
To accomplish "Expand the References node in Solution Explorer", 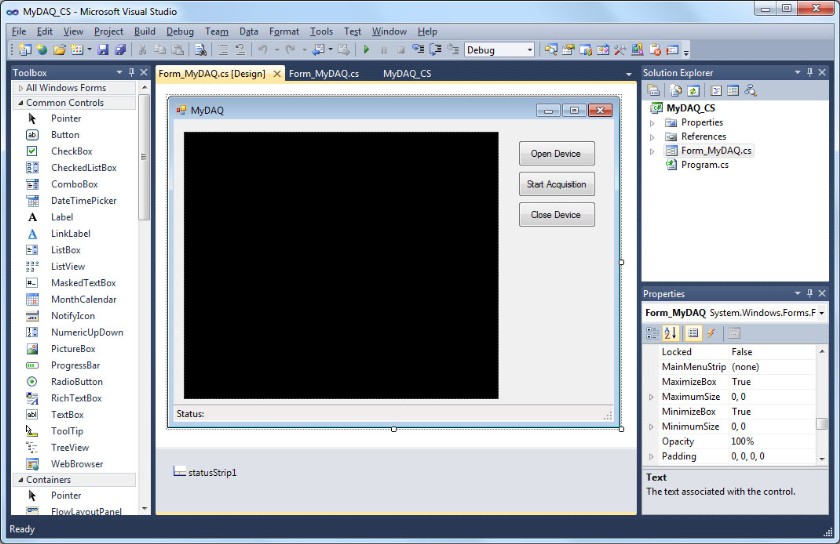I will (x=652, y=137).
